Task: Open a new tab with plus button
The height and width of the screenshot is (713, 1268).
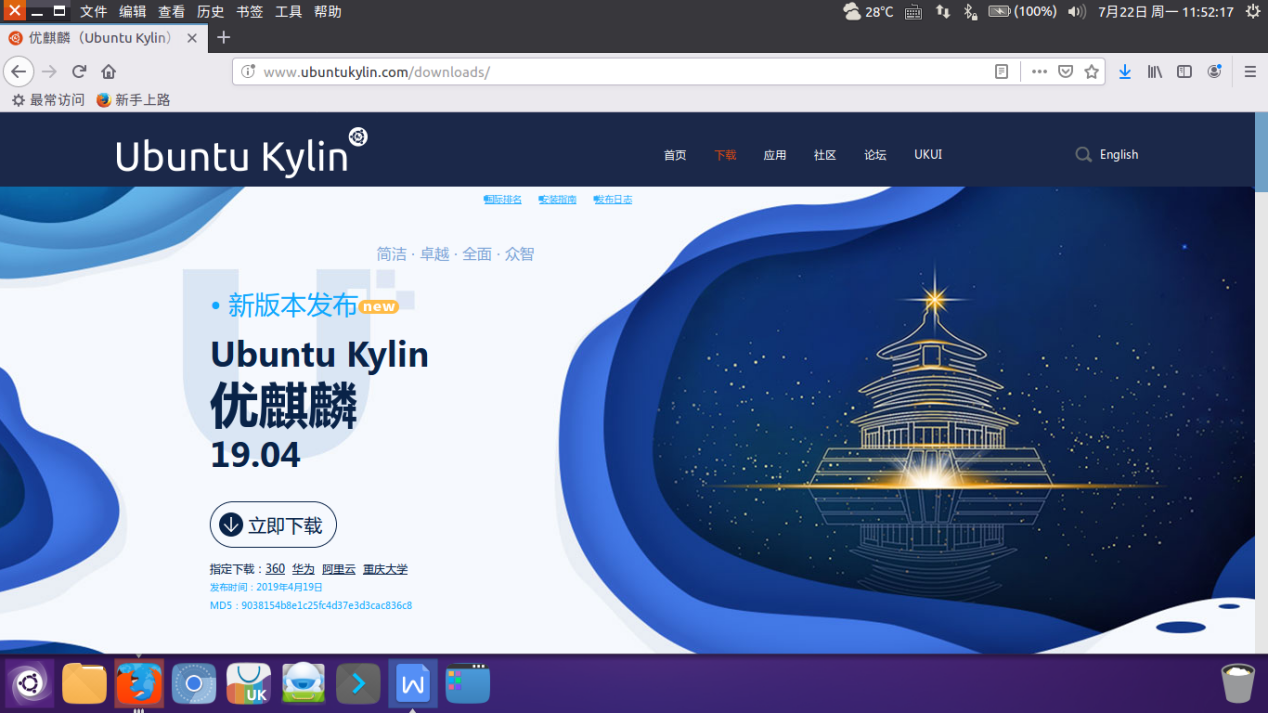Action: 223,38
